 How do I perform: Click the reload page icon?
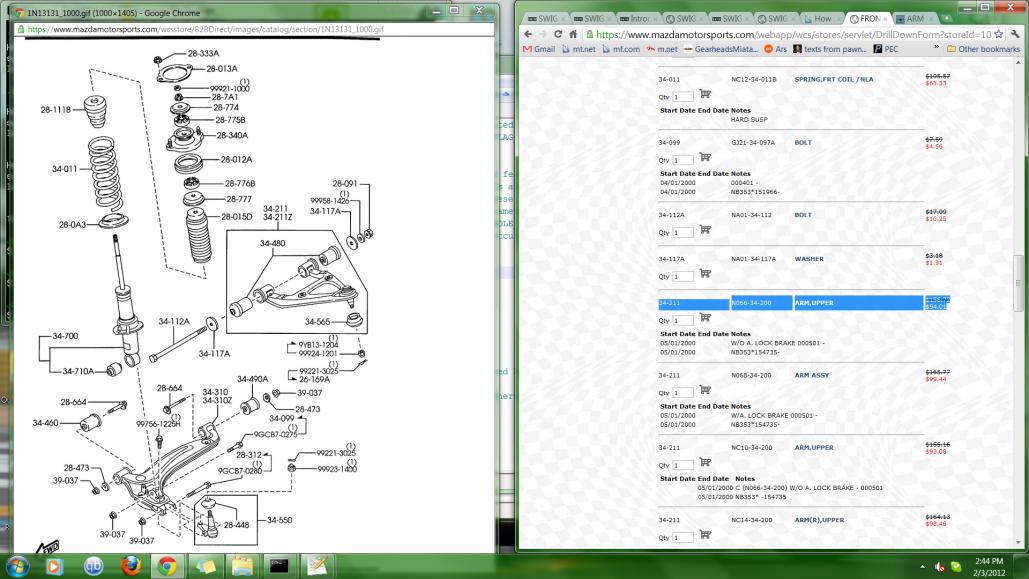(x=558, y=34)
